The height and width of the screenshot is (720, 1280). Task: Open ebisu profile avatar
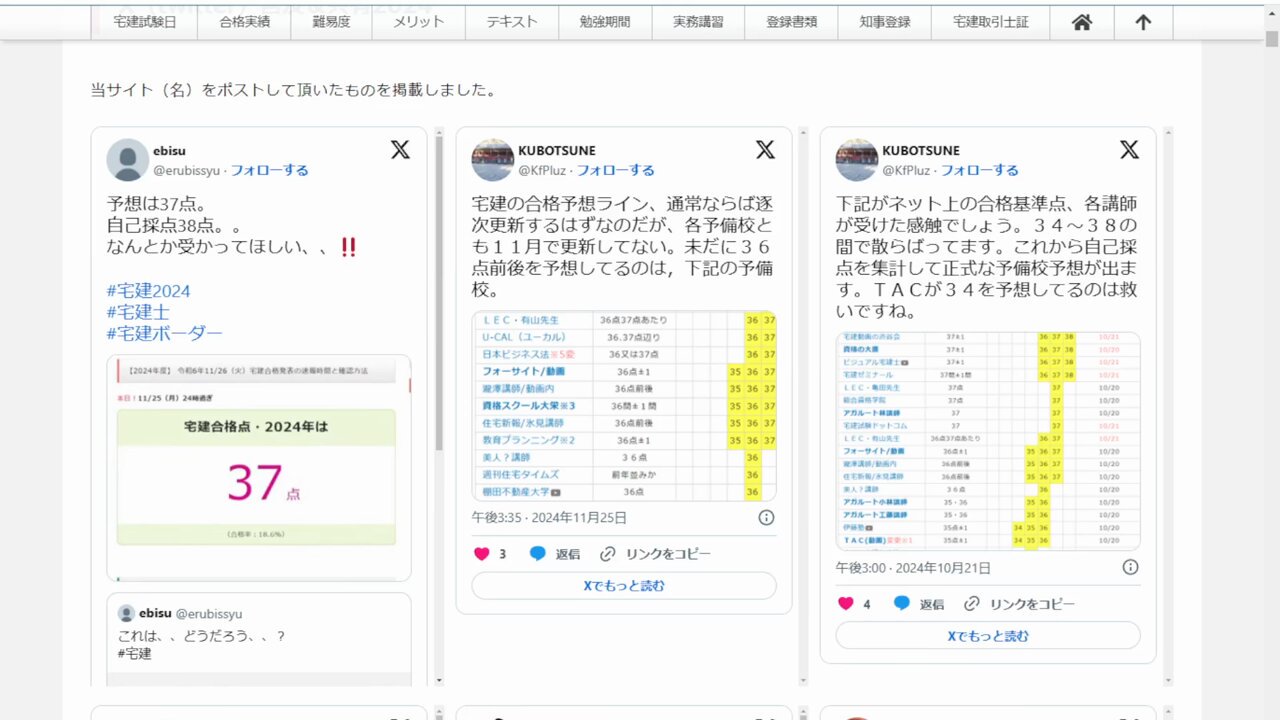point(128,160)
